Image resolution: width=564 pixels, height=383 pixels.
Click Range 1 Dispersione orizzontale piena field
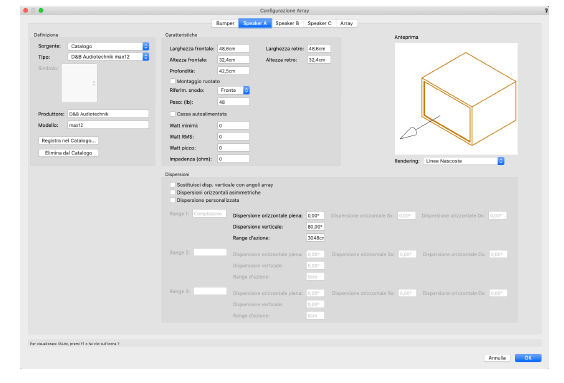(x=315, y=215)
